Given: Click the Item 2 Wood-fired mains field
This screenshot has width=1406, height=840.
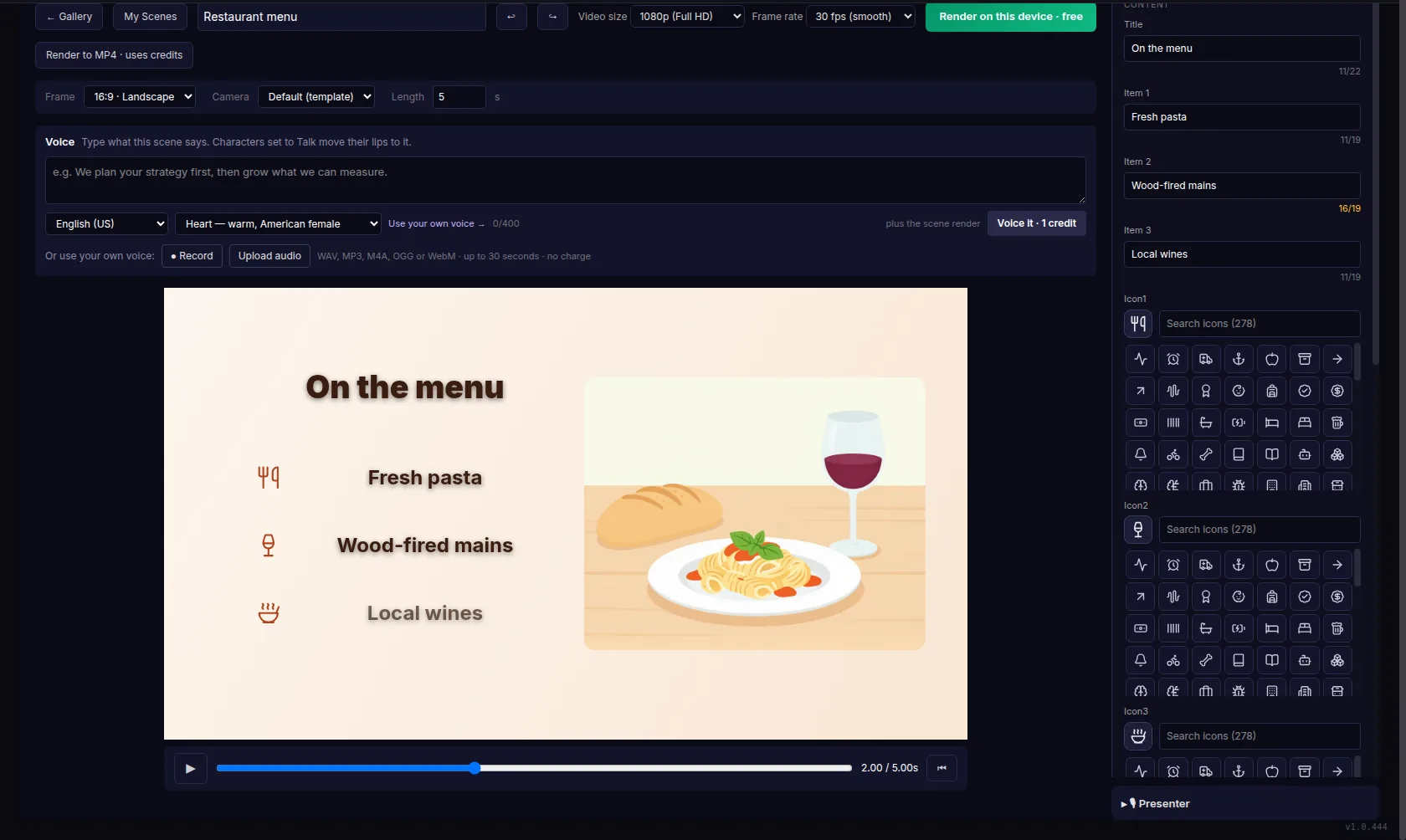Looking at the screenshot, I should (x=1242, y=186).
